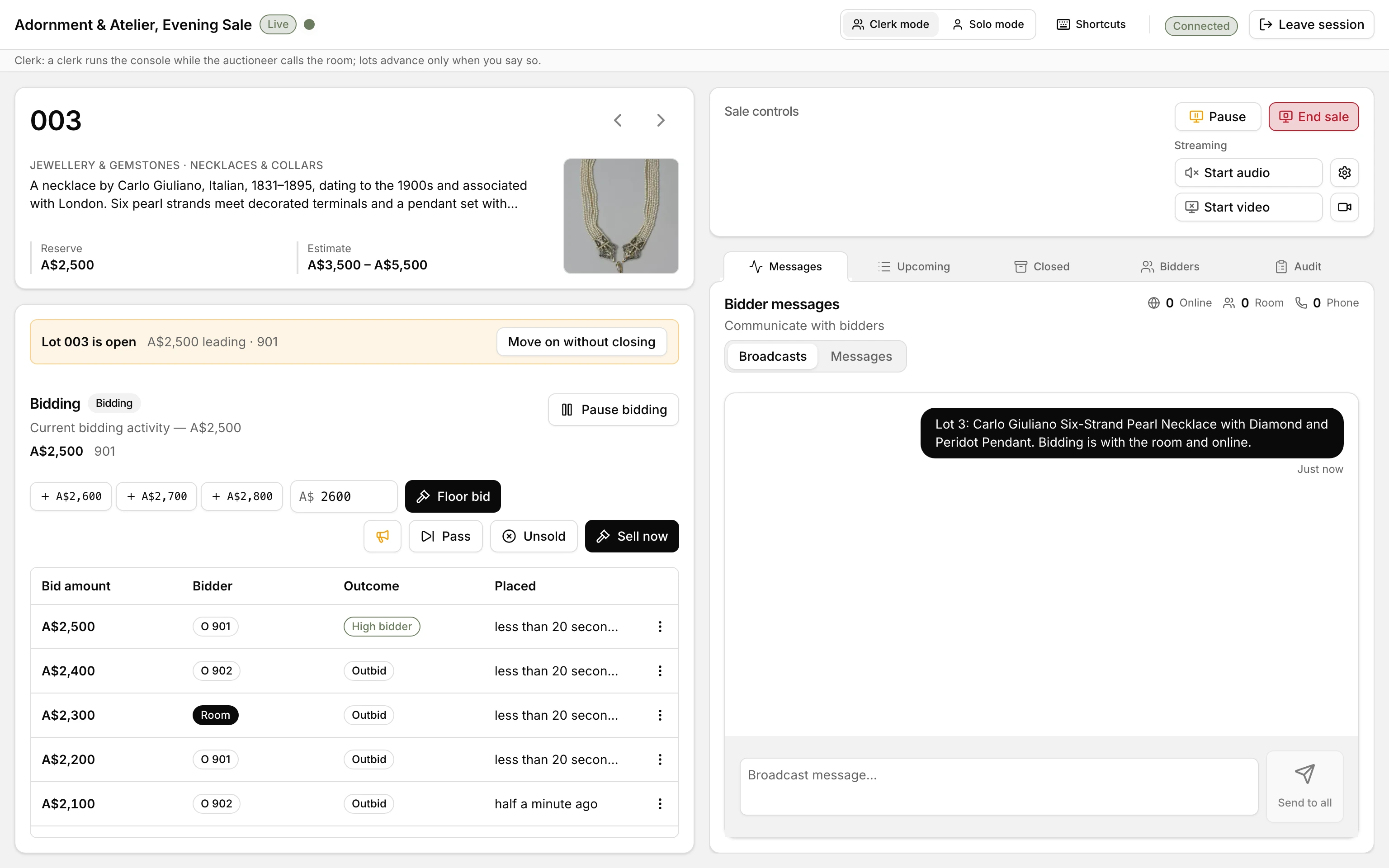Open options menu for A$2,300 Room bid
1389x868 pixels.
click(x=660, y=715)
